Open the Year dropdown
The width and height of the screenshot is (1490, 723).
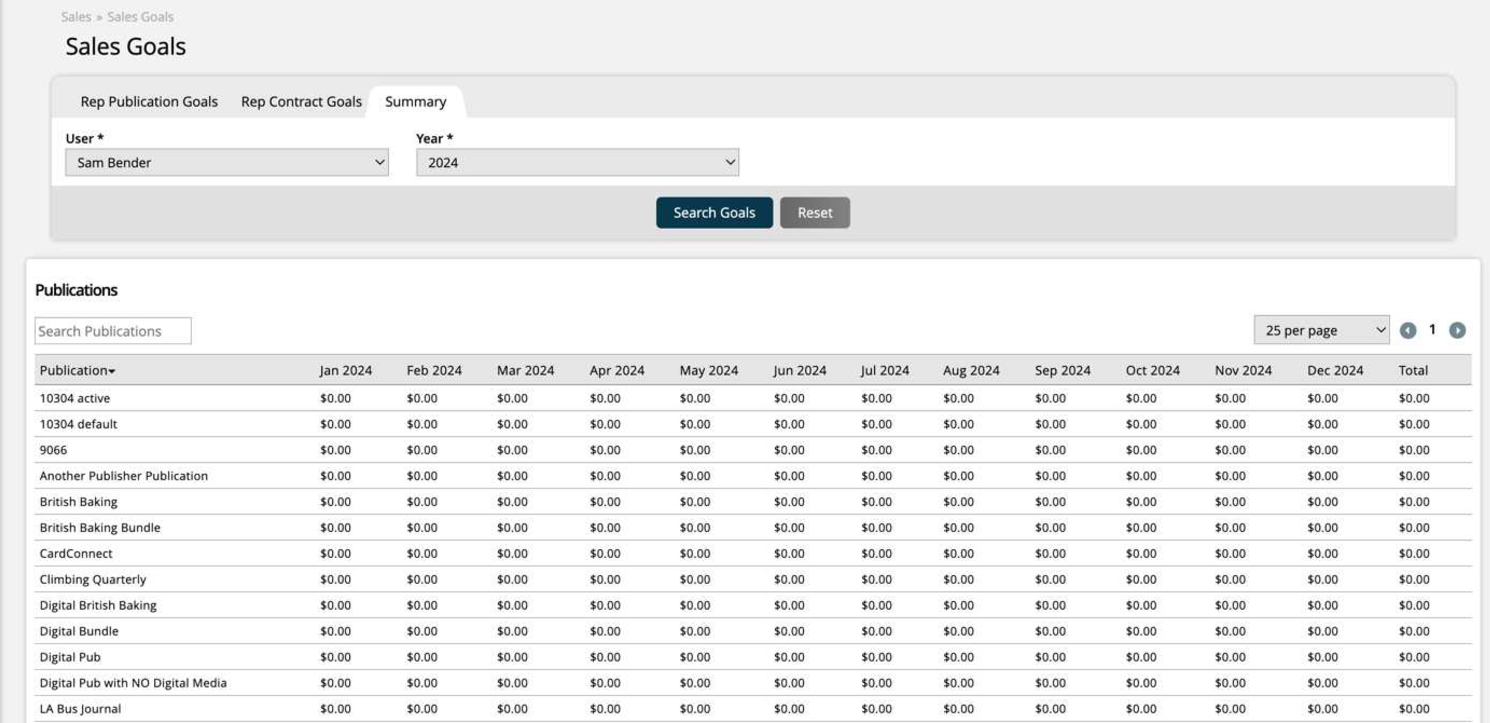[577, 162]
